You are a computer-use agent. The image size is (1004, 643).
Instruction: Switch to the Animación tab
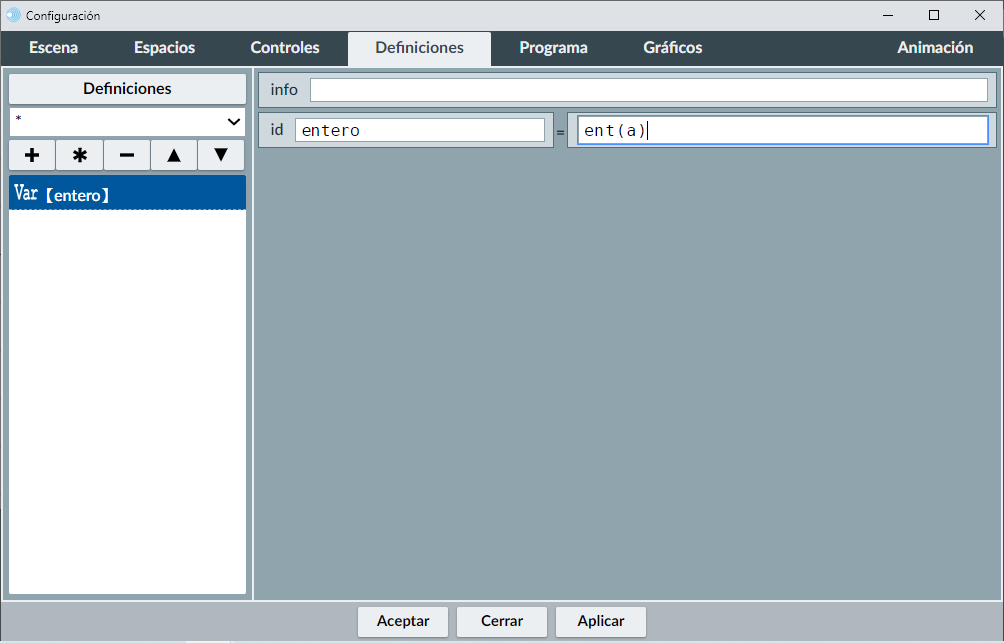(x=935, y=48)
